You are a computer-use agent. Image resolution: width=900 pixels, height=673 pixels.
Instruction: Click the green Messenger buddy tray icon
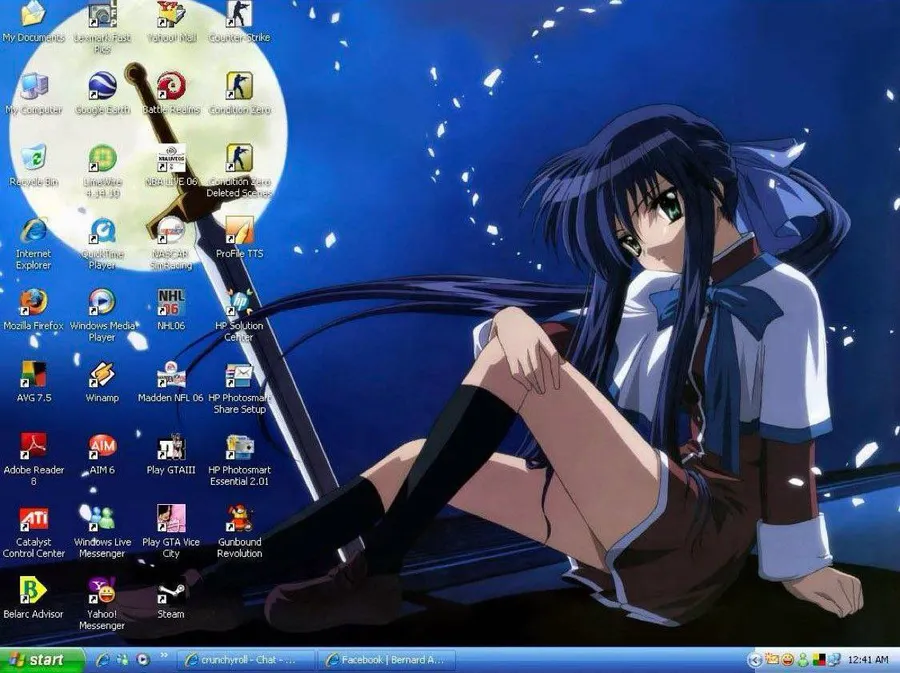coord(803,660)
